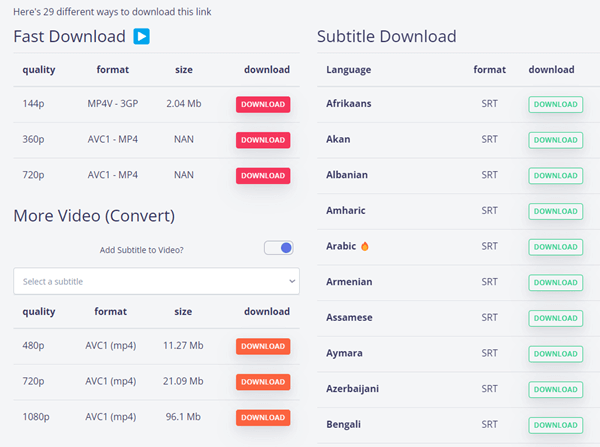Click the Amharic language name
This screenshot has height=447, width=600.
coord(346,210)
